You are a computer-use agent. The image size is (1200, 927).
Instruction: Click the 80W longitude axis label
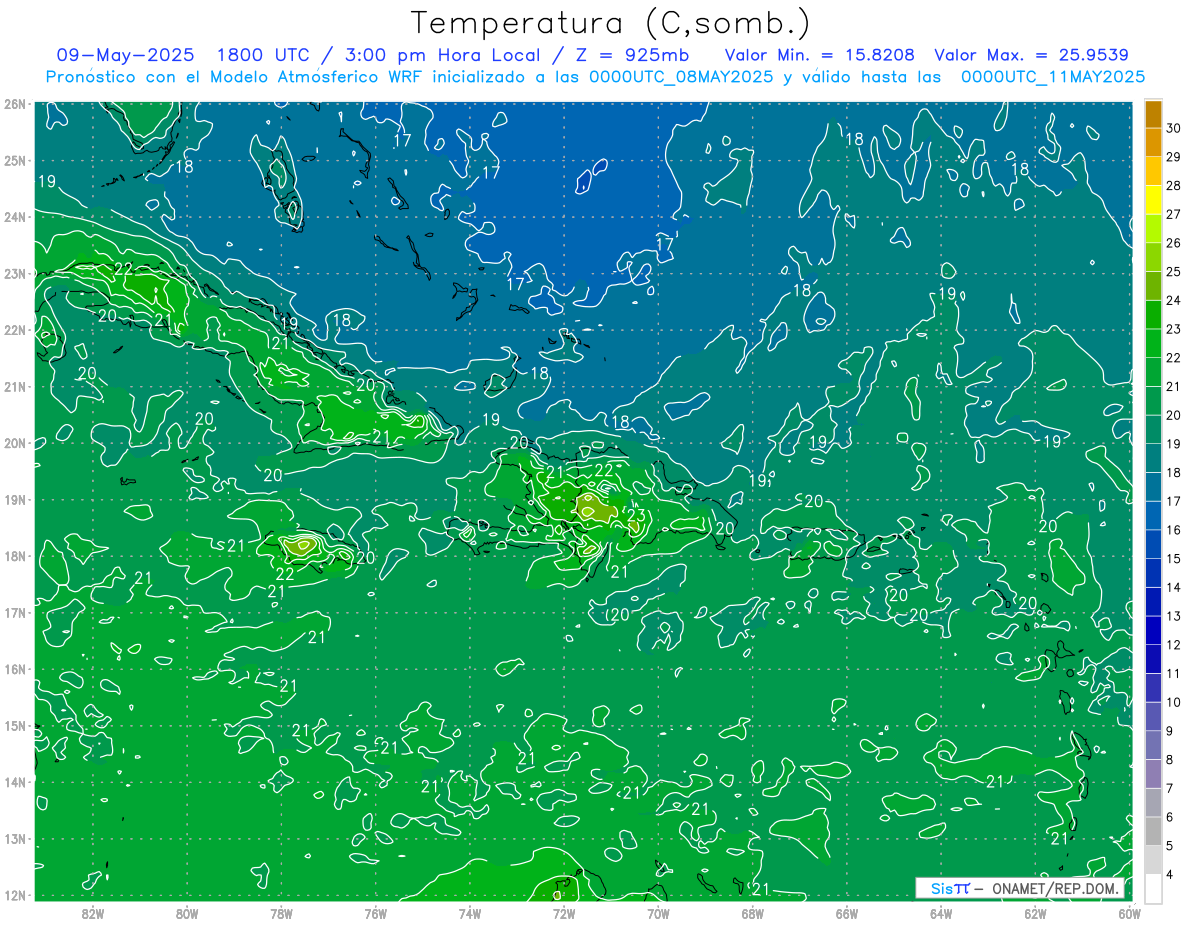(187, 914)
